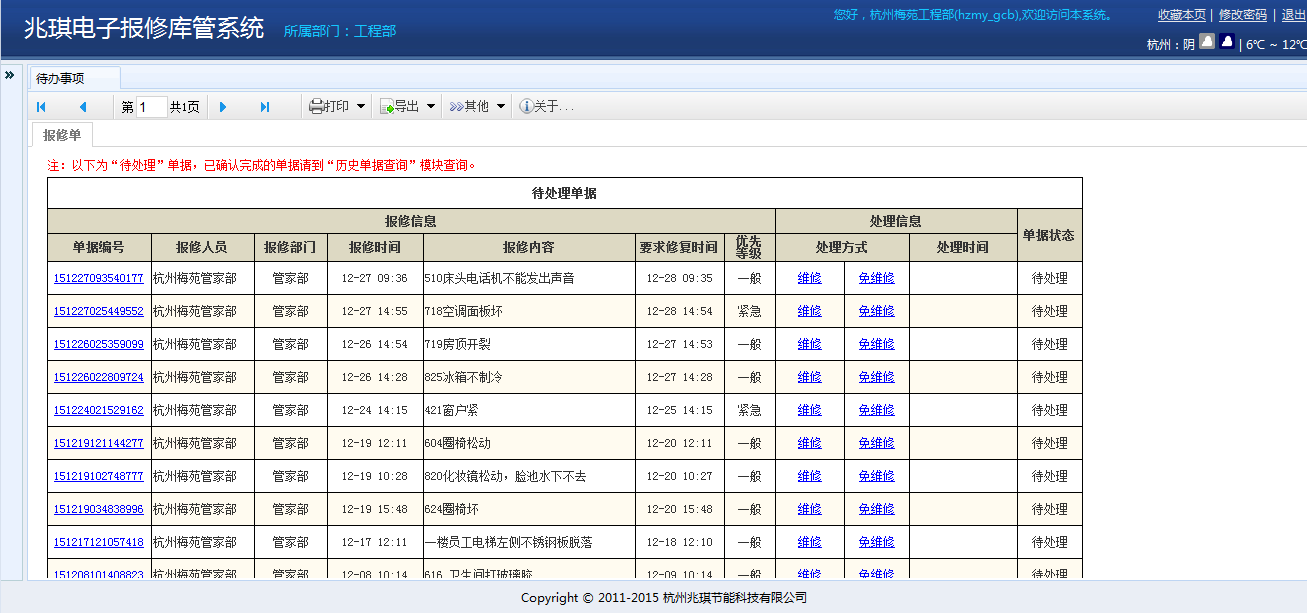Click 维修 for 624圈椅坏 row
Viewport: 1307px width, 613px height.
pos(810,510)
